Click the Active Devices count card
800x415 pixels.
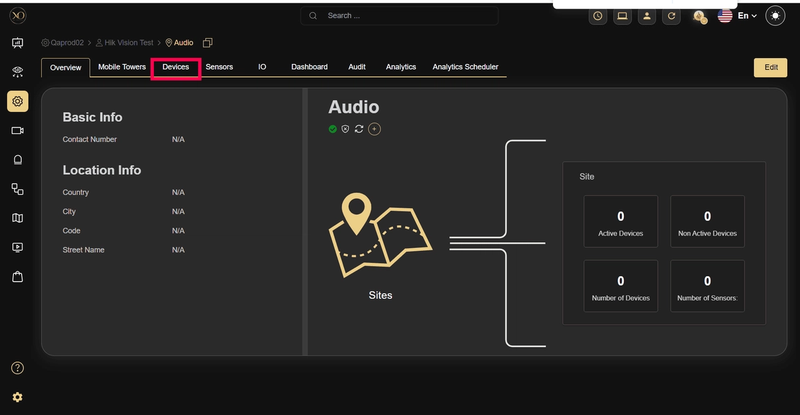coord(620,222)
